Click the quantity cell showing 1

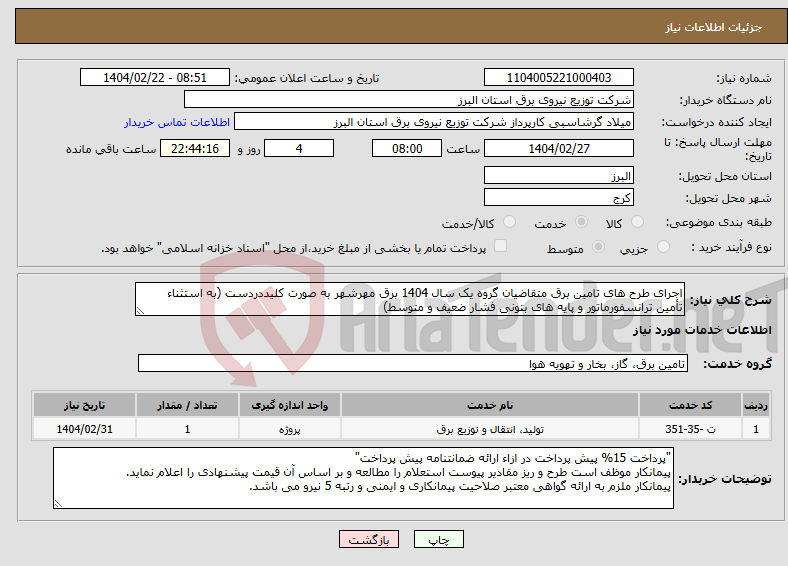[187, 429]
